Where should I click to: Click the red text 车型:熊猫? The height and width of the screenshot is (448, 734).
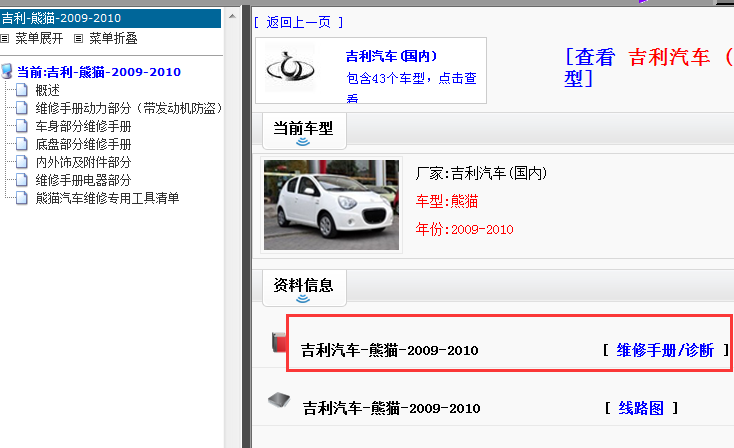click(447, 201)
